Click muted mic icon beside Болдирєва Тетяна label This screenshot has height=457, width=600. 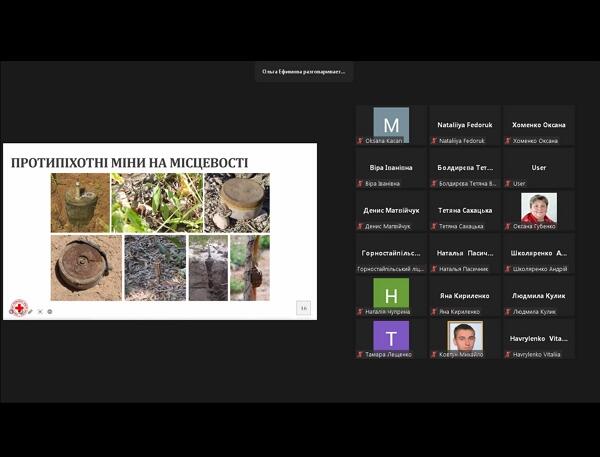click(434, 184)
